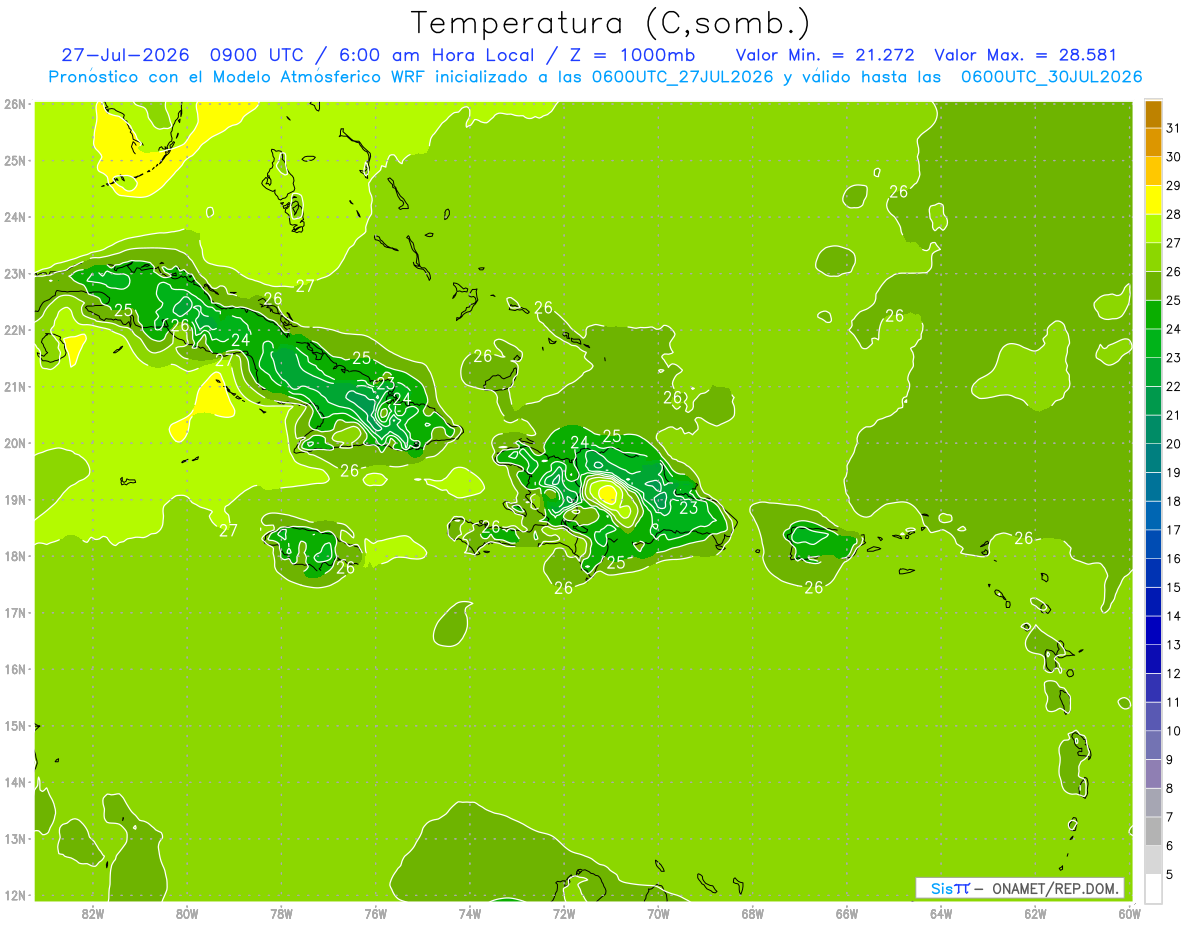Click the 78W longitude axis label
The height and width of the screenshot is (927, 1200).
click(x=281, y=913)
